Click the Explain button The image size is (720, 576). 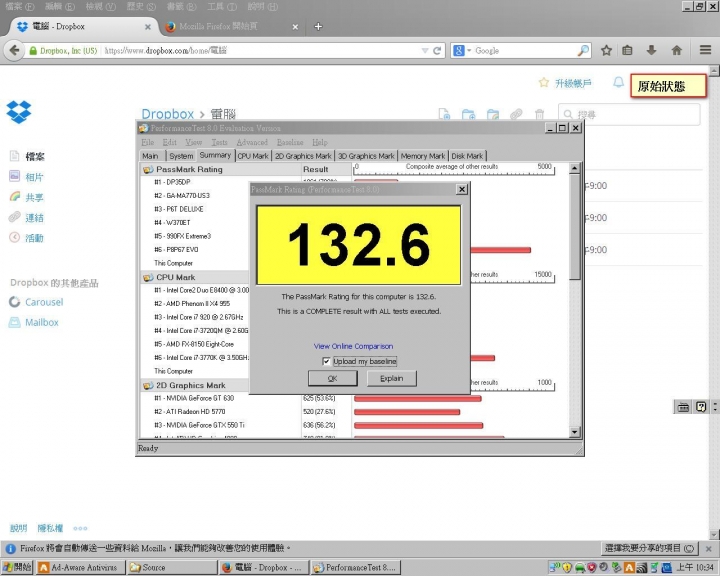(x=392, y=378)
